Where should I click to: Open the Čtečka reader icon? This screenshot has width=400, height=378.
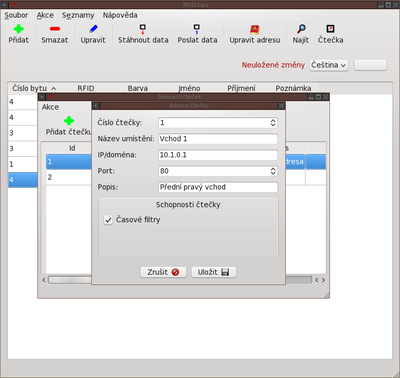pos(330,29)
